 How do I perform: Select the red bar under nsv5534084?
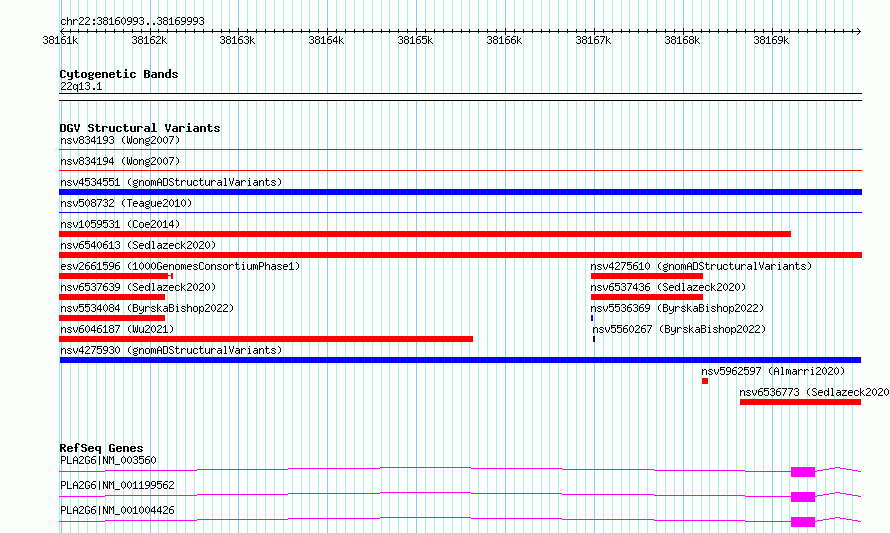coord(112,318)
